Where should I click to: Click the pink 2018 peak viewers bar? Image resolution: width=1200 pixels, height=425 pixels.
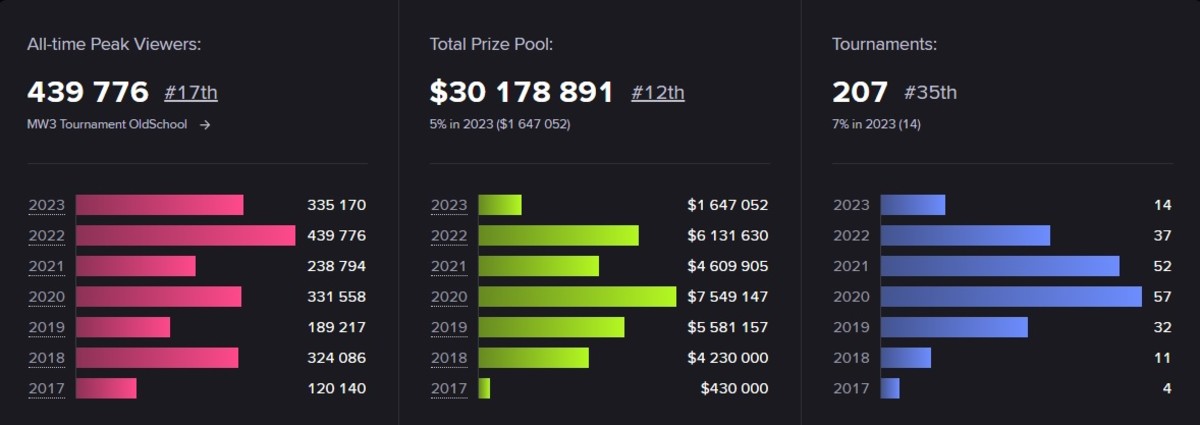[x=157, y=358]
